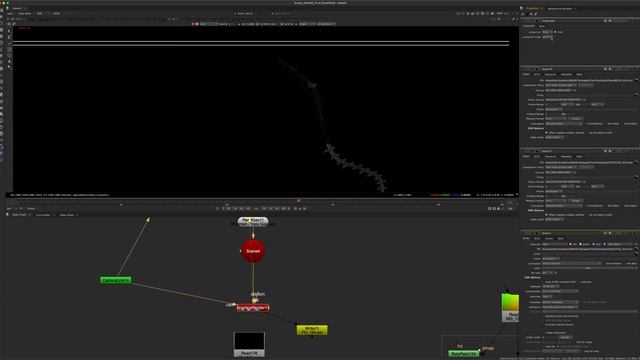Screen dimensions: 640x360
Task: Open Metadata tab in first Read panel
Action: pos(566,74)
